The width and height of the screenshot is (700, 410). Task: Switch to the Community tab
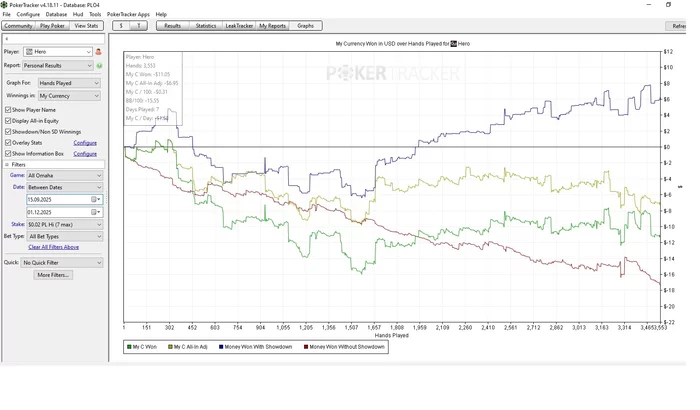click(18, 26)
